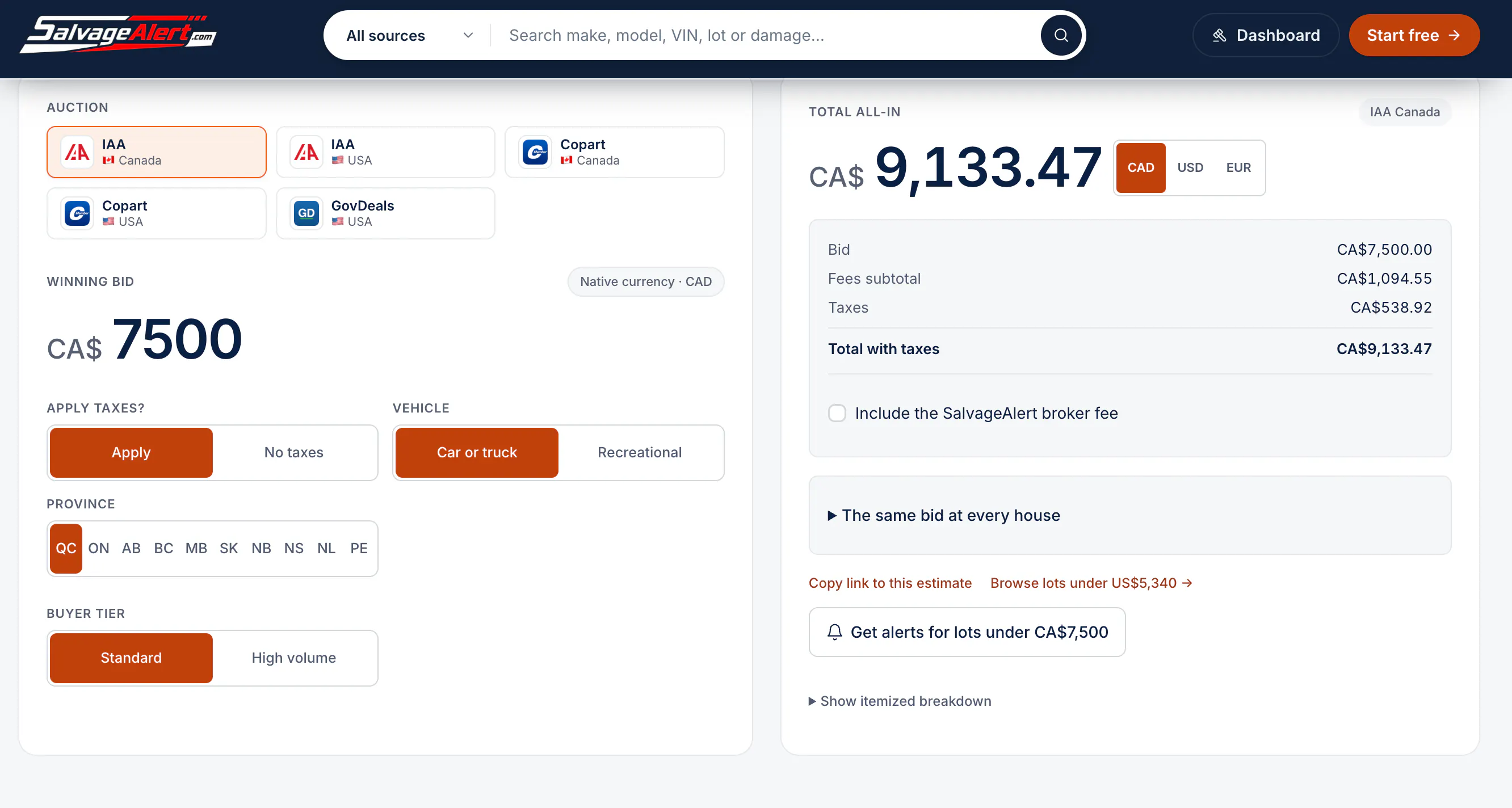The height and width of the screenshot is (808, 1512).
Task: Expand Show itemized breakdown
Action: point(900,701)
